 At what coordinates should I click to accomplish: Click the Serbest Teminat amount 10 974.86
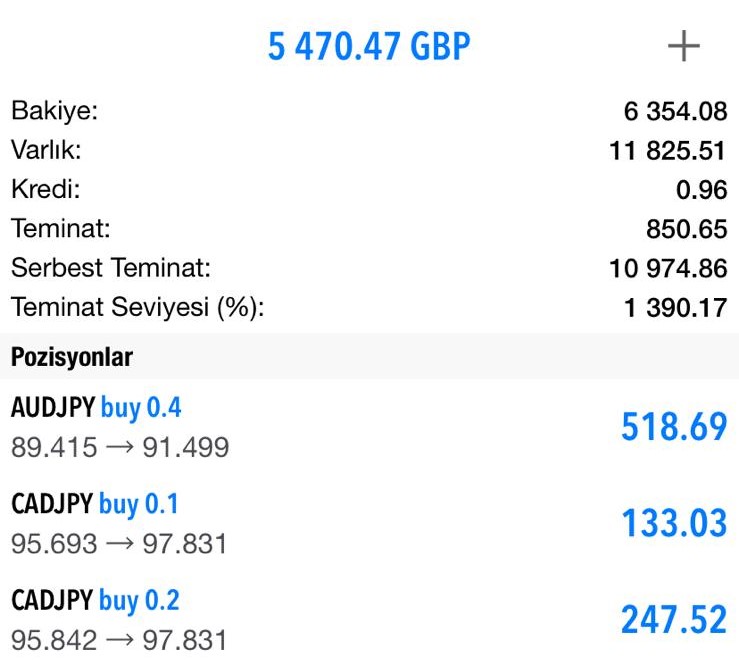pos(667,269)
